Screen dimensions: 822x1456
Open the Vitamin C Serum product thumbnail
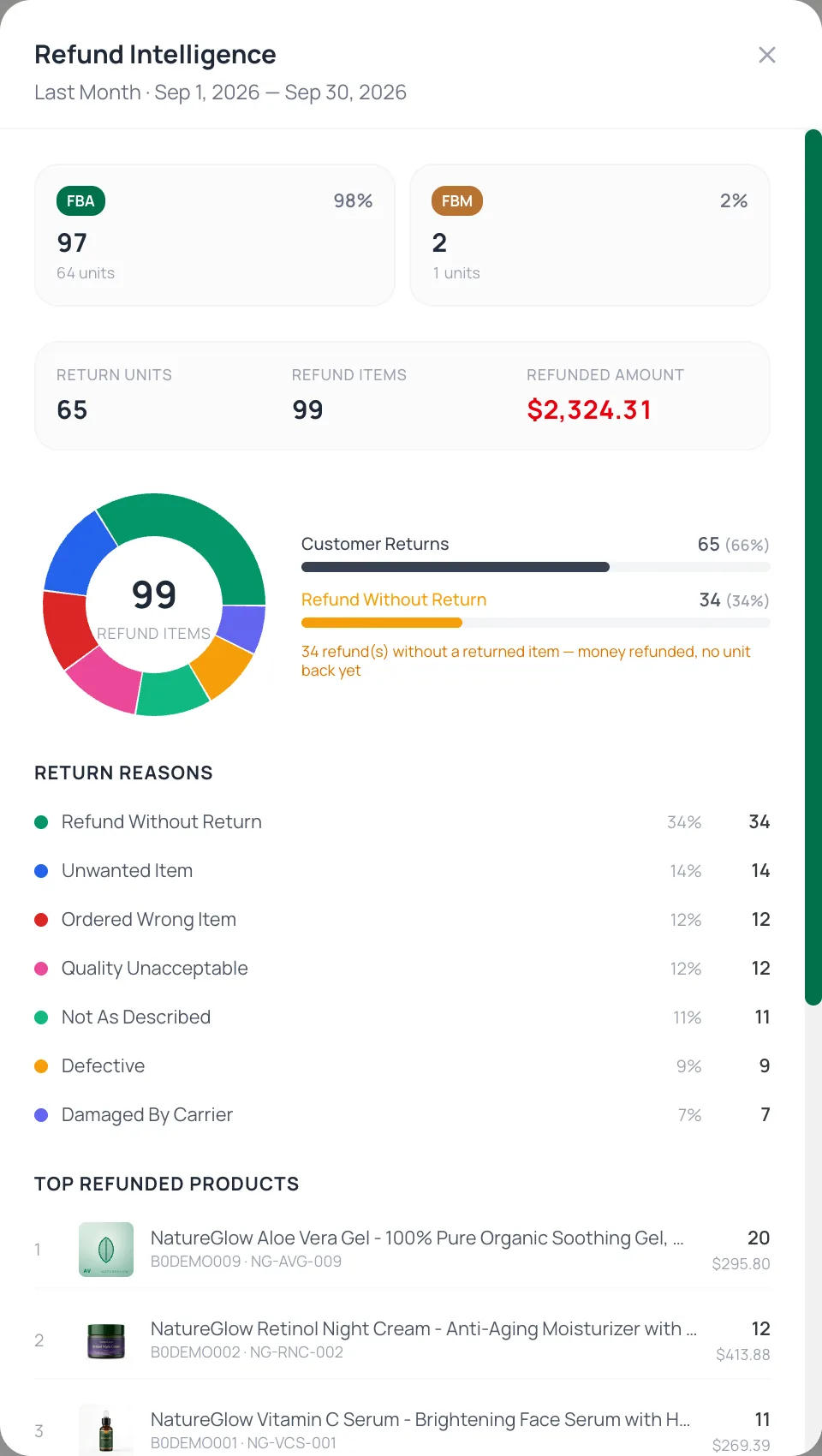pos(106,1429)
